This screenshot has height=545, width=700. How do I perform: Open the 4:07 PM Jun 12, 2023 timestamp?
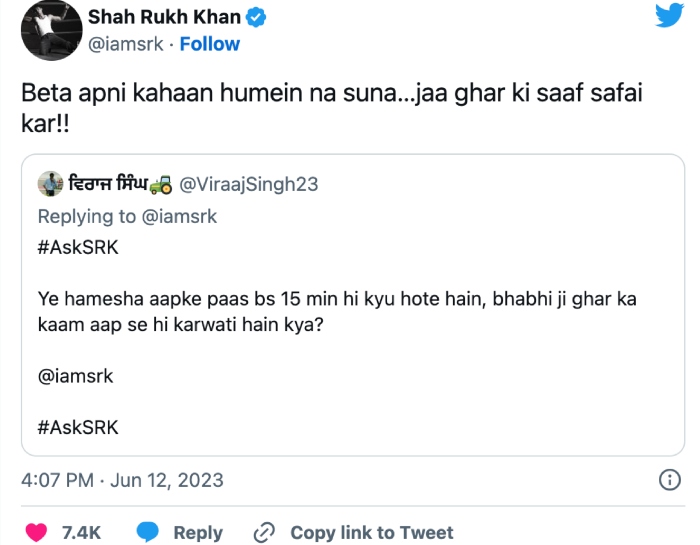(123, 481)
